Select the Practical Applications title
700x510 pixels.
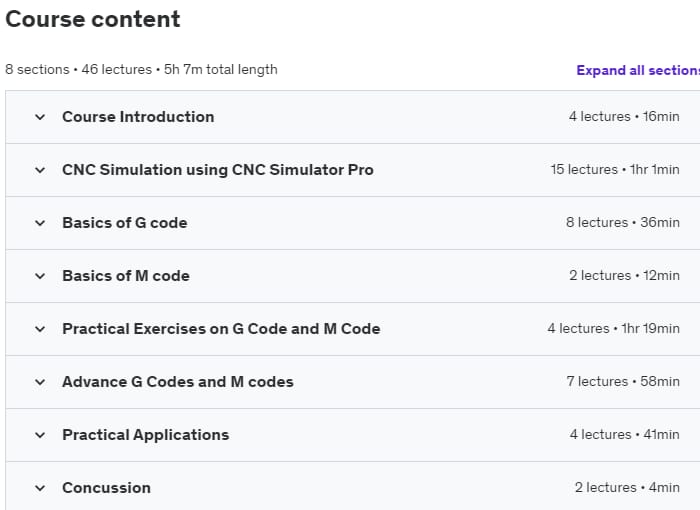[146, 435]
